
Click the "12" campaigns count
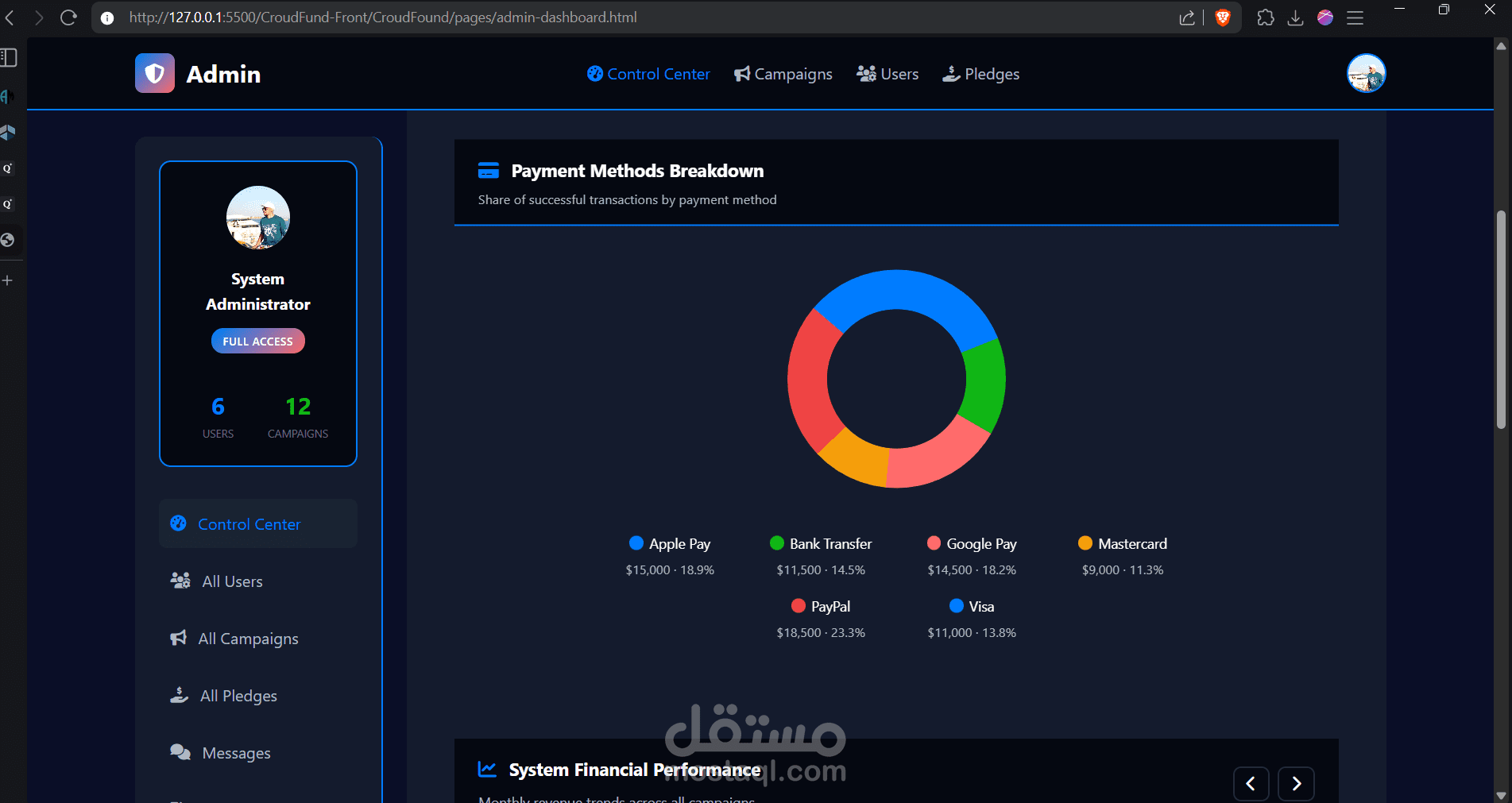pyautogui.click(x=298, y=407)
